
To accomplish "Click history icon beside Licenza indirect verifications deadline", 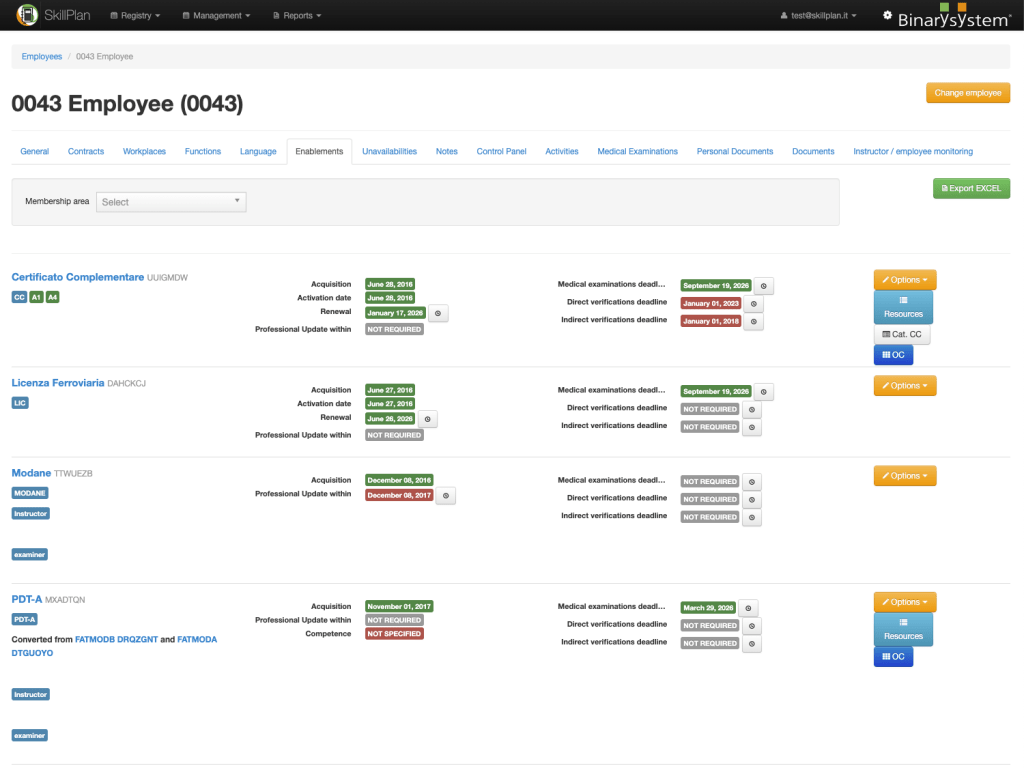I will [752, 427].
